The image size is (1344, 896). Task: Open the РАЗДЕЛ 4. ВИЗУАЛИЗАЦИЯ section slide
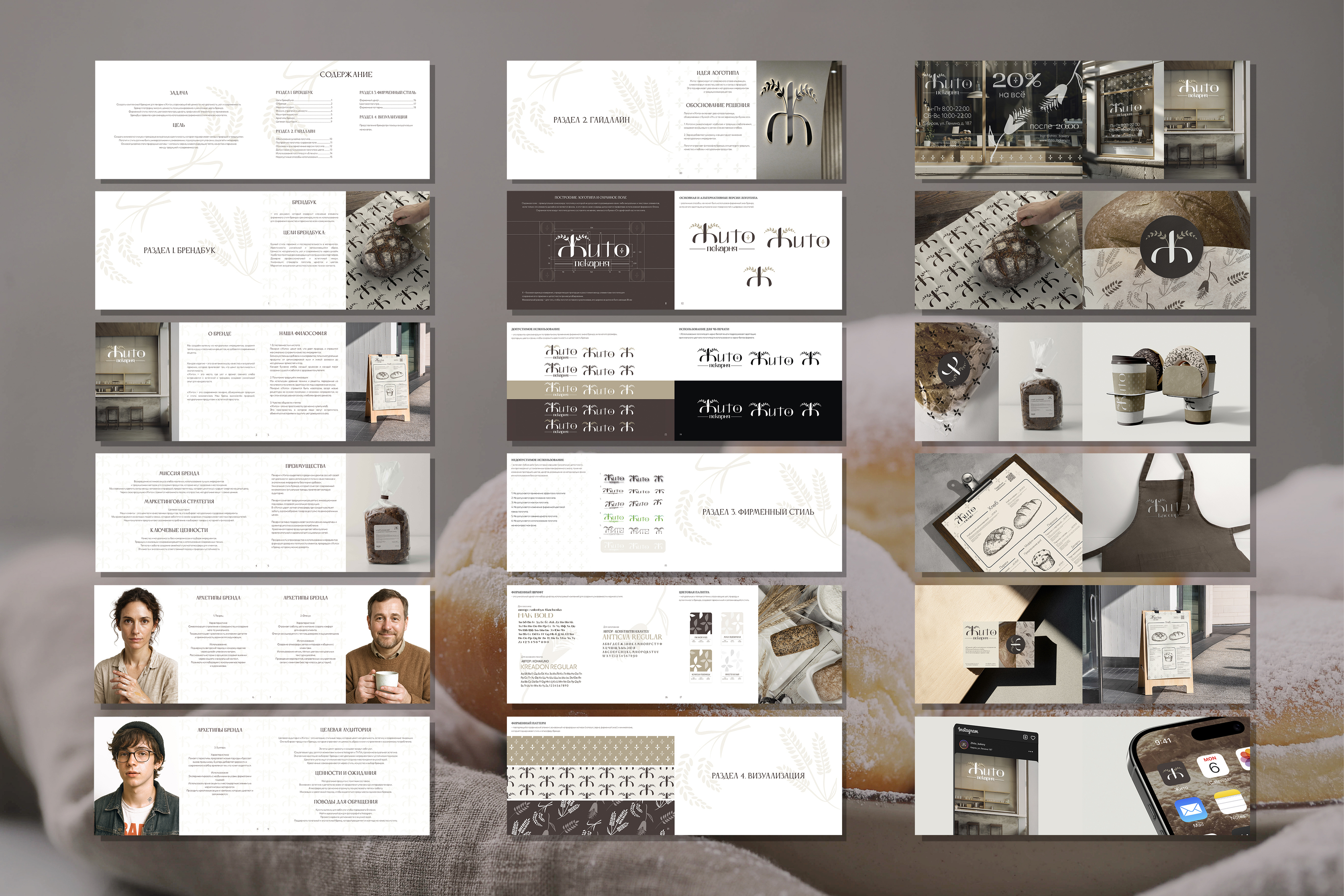(x=758, y=775)
